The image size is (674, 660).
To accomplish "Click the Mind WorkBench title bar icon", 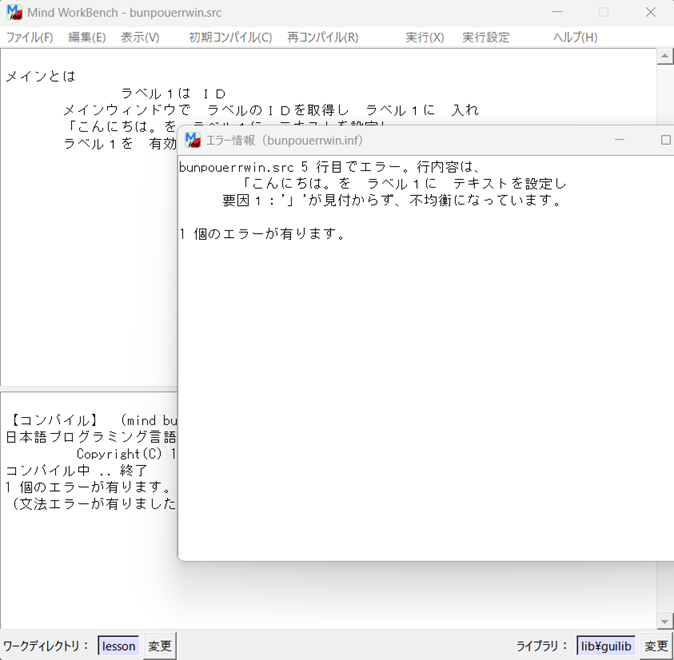I will tap(14, 12).
